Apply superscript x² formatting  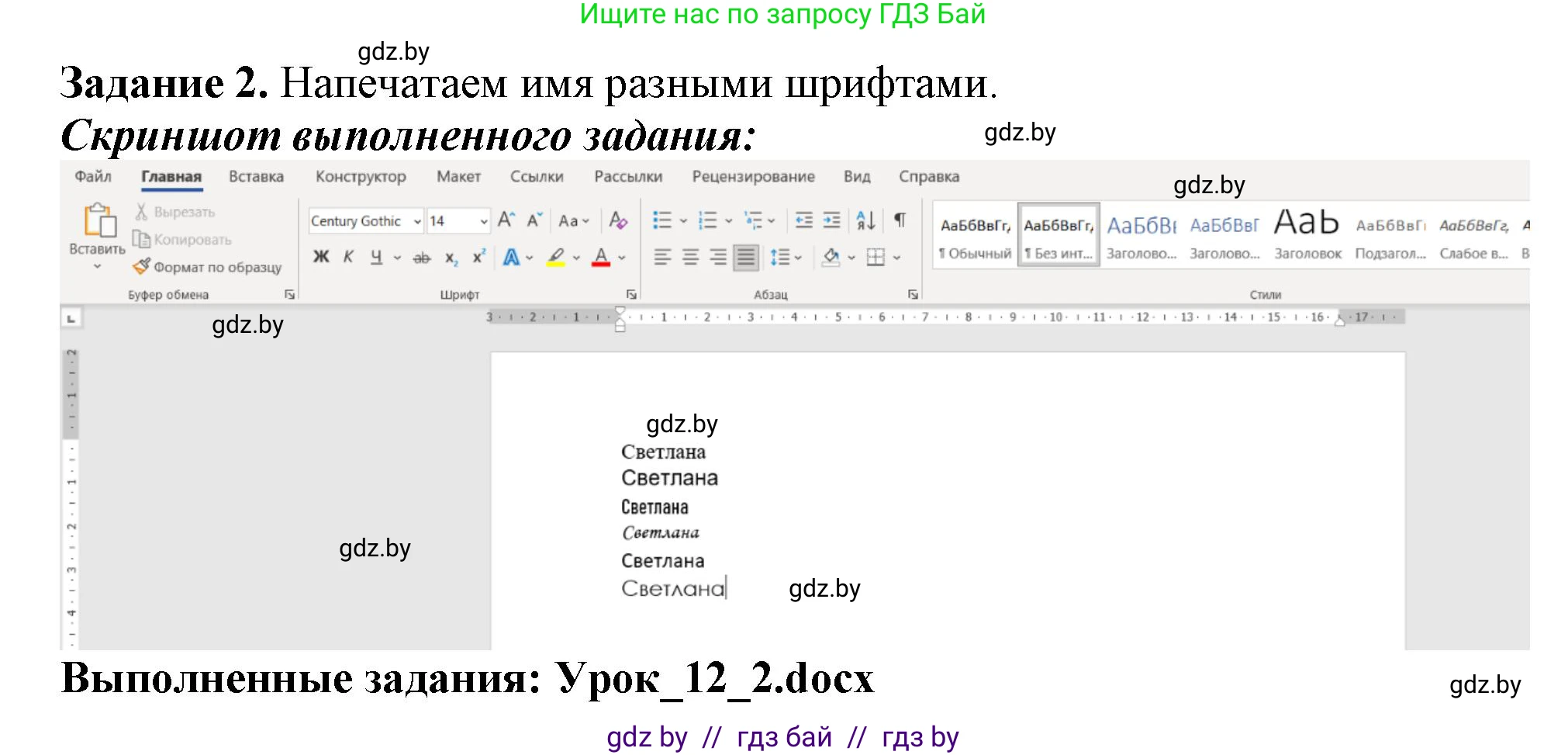[x=479, y=257]
